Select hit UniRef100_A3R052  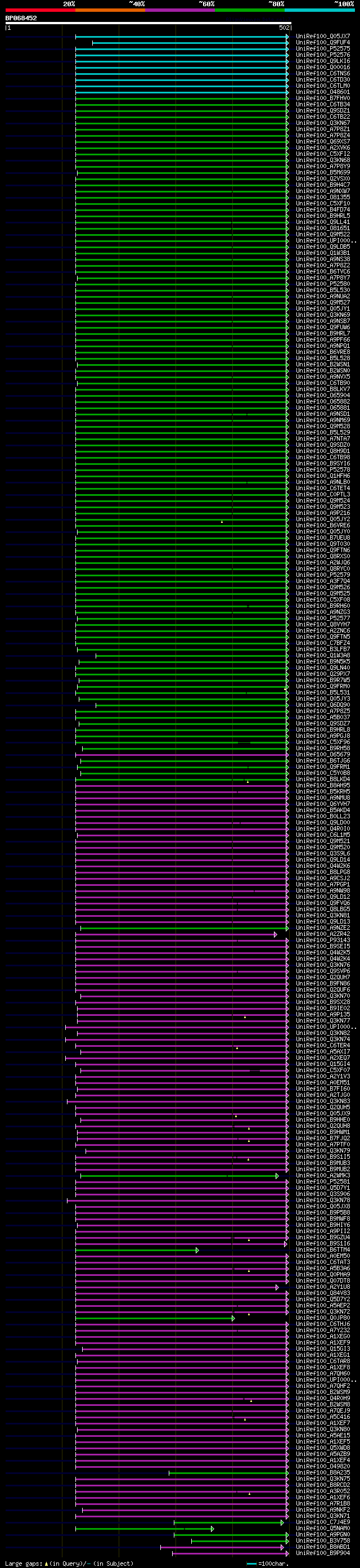click(x=323, y=1491)
